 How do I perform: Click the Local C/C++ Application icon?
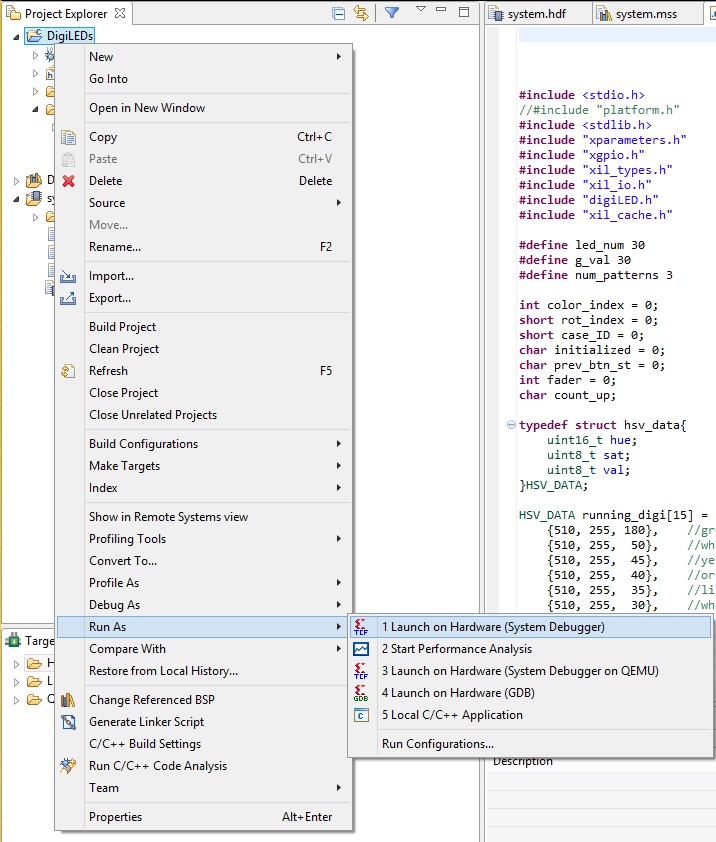pos(361,715)
